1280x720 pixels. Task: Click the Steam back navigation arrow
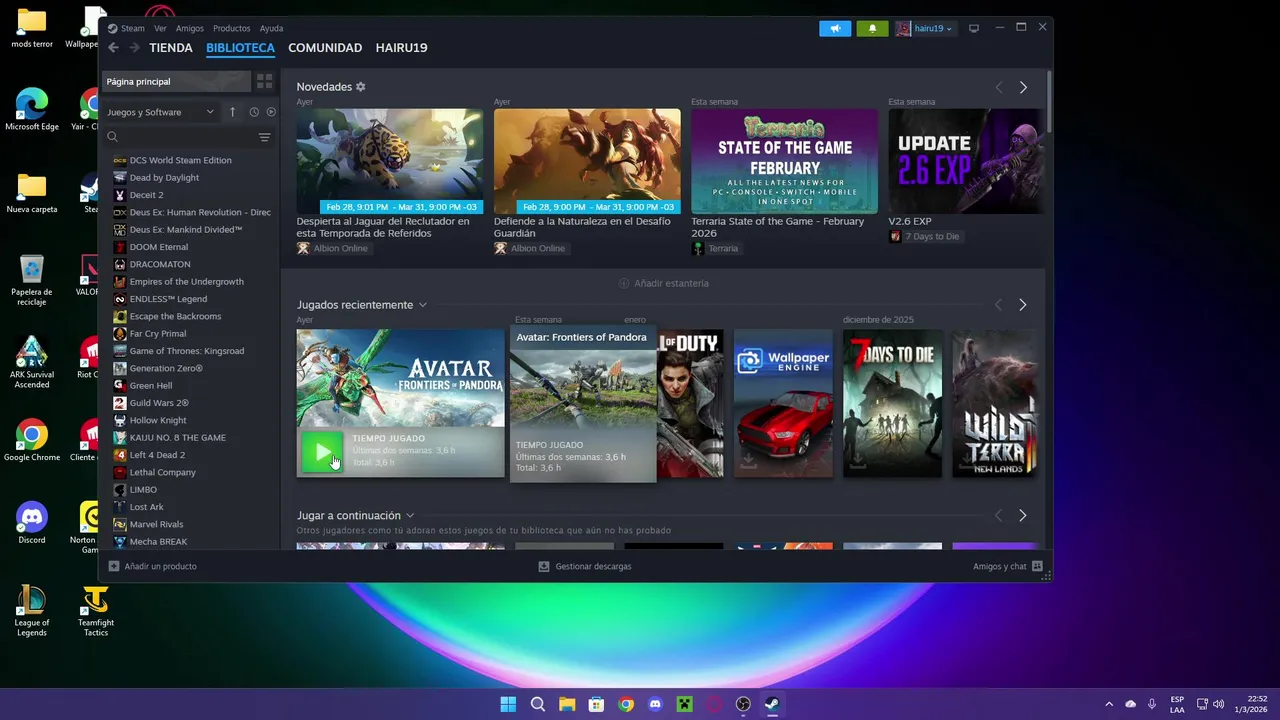113,48
